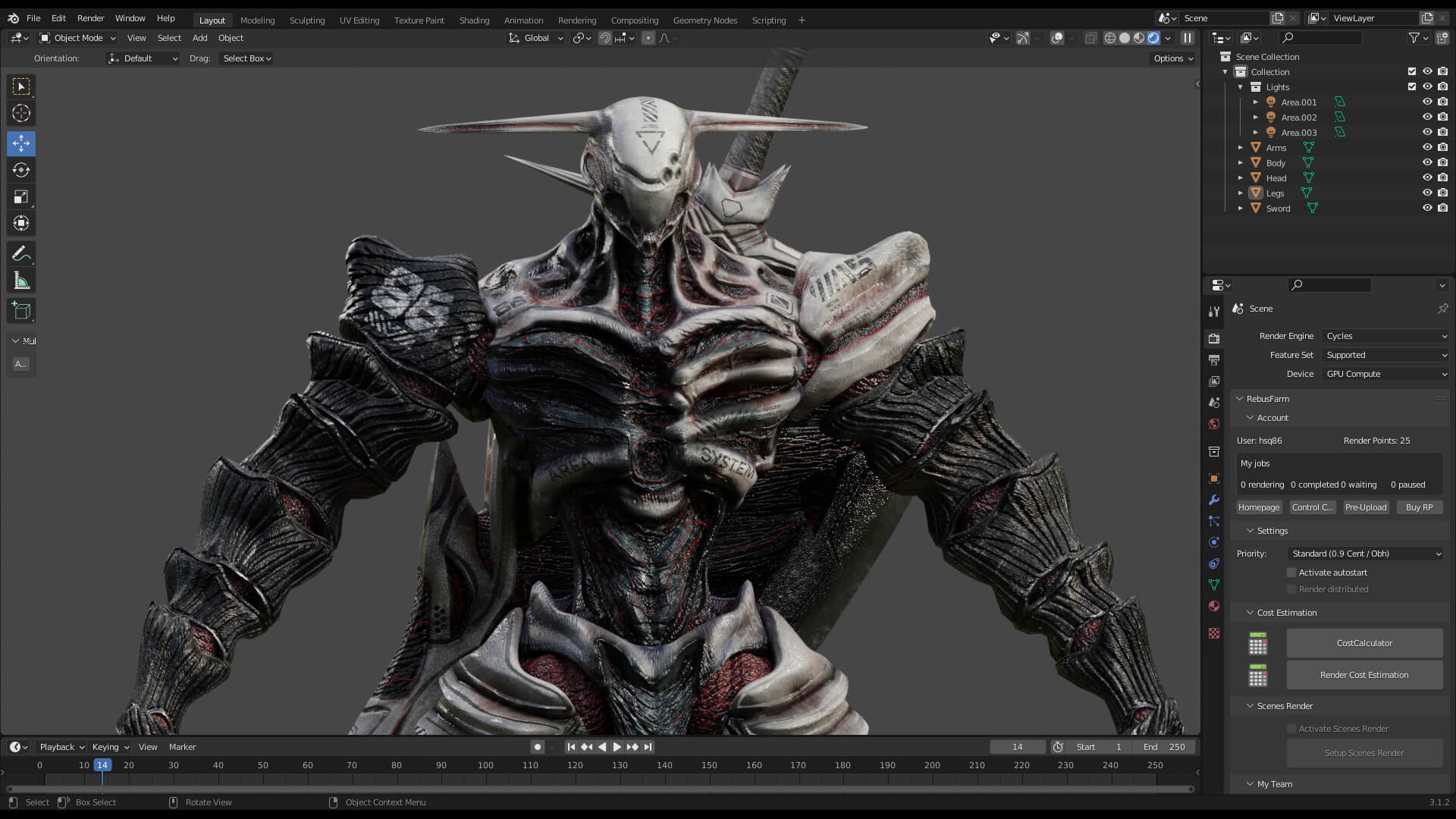Switch to the Geometry Nodes workspace

coord(705,20)
